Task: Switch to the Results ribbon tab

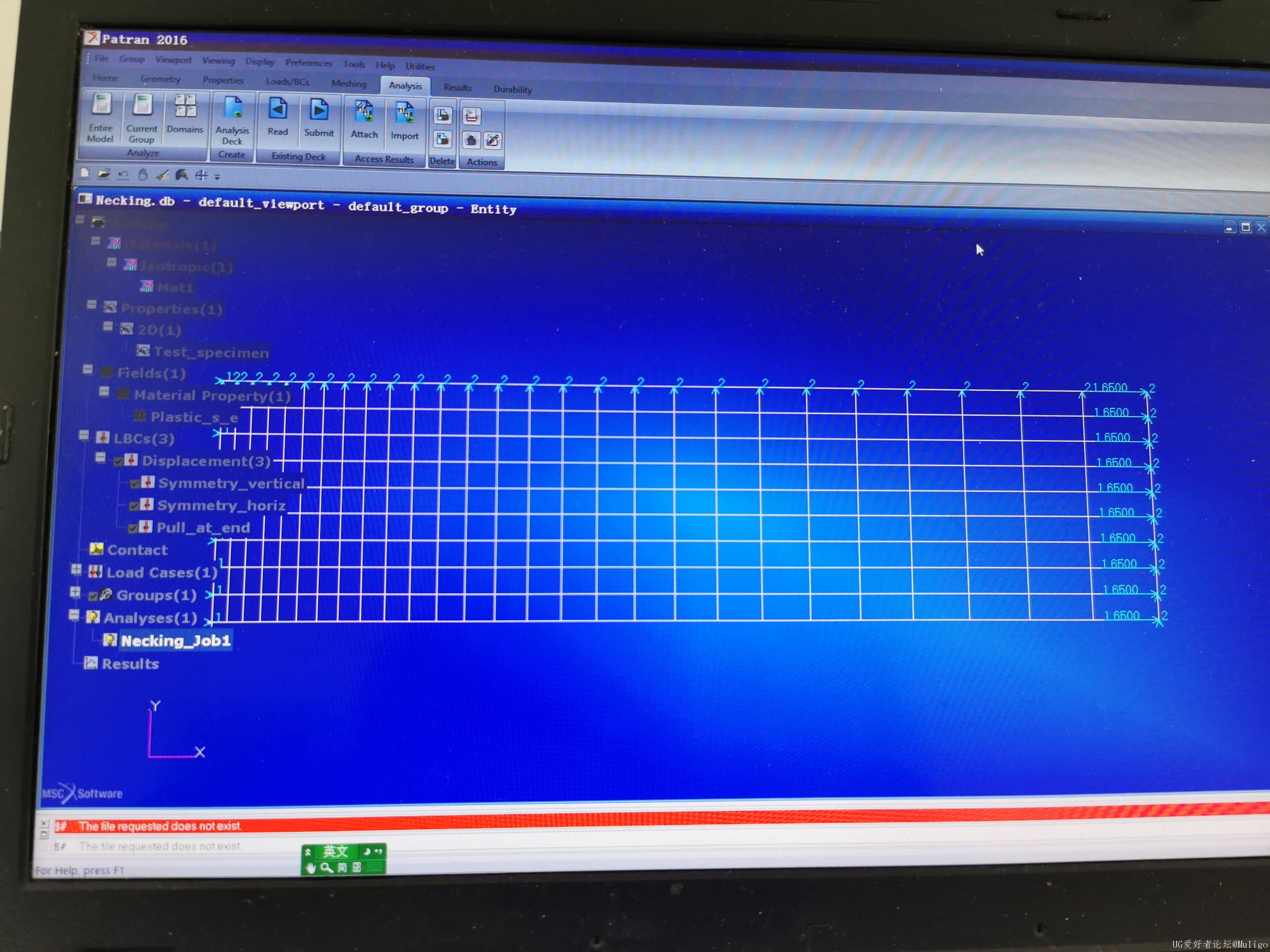Action: coord(458,87)
